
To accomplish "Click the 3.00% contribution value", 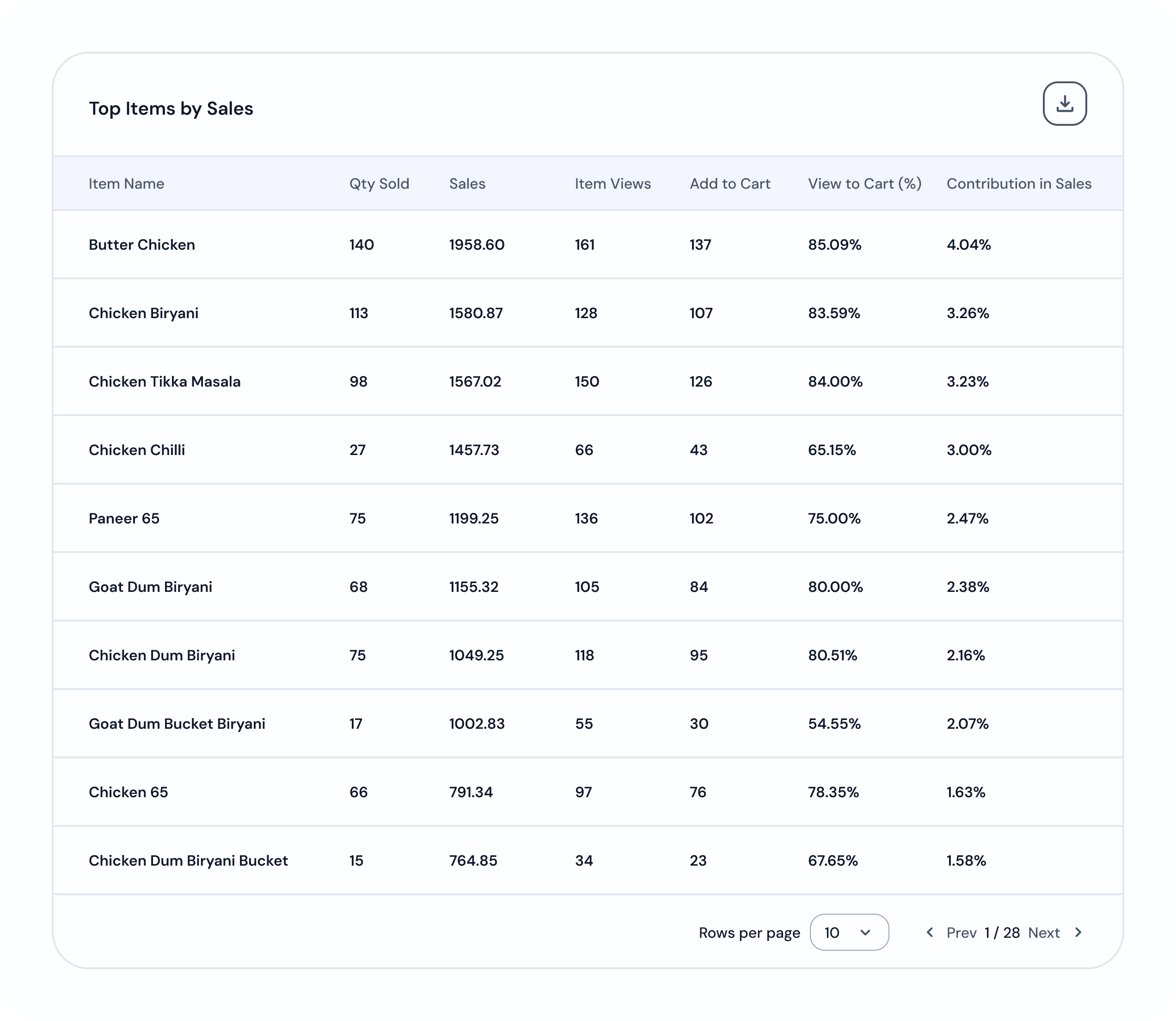I will click(969, 449).
